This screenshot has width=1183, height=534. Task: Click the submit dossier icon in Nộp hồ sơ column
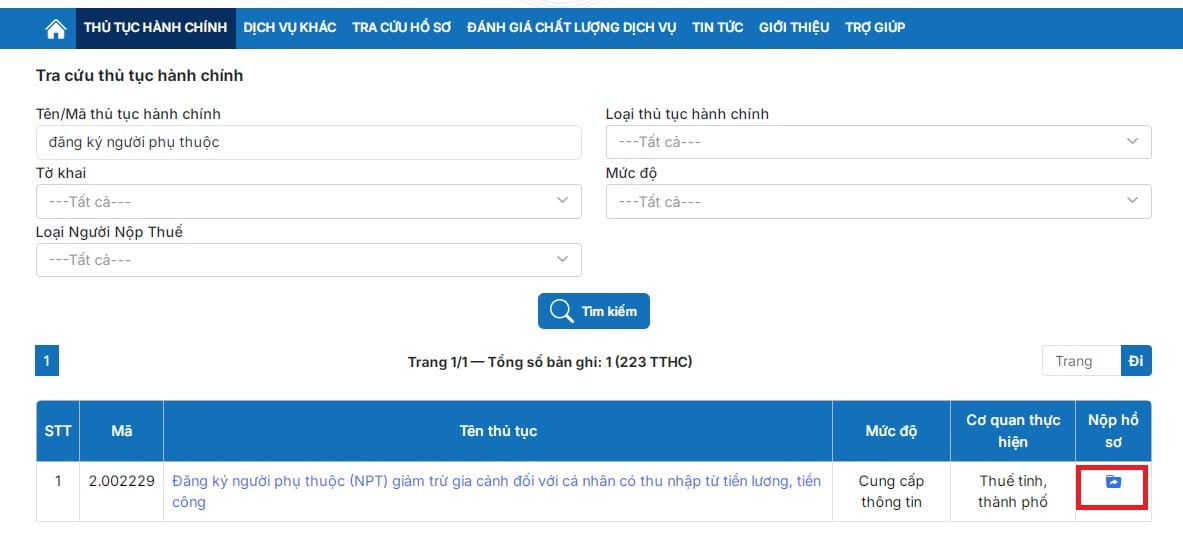(x=1113, y=482)
